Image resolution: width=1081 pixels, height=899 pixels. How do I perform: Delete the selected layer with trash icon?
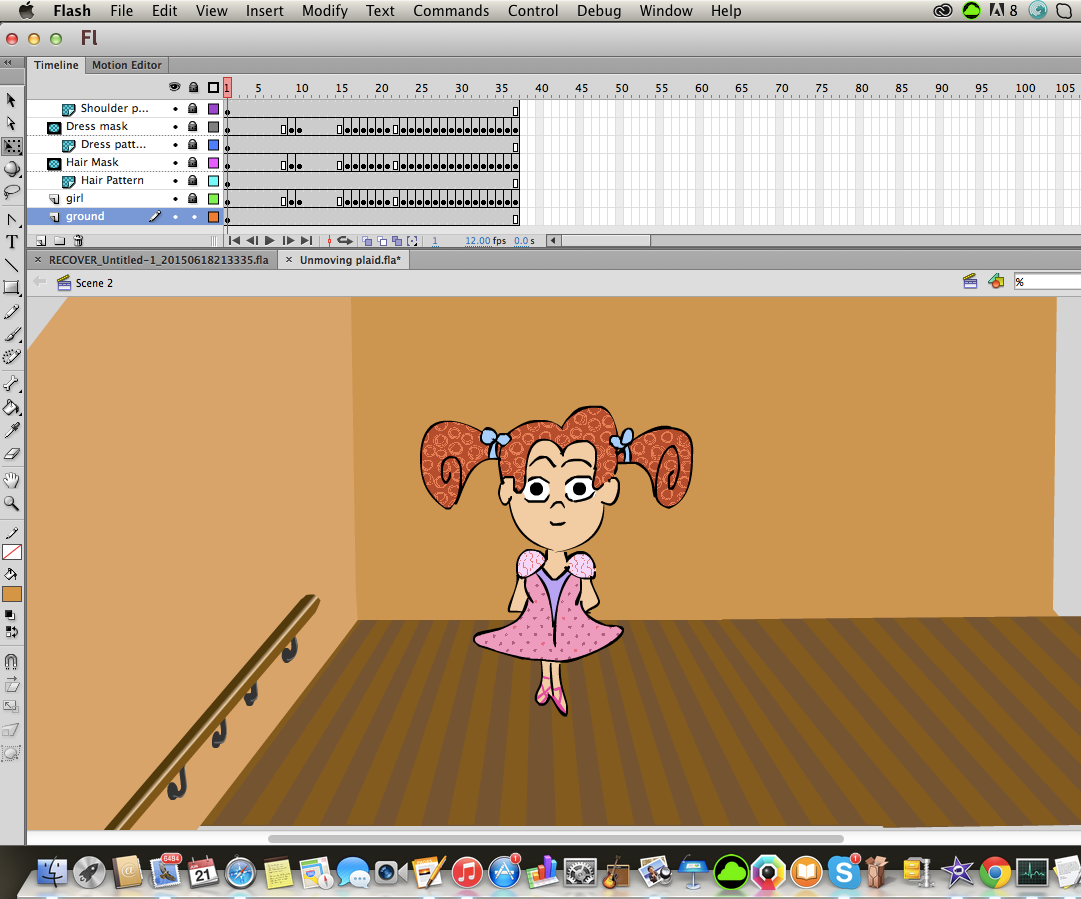point(78,240)
